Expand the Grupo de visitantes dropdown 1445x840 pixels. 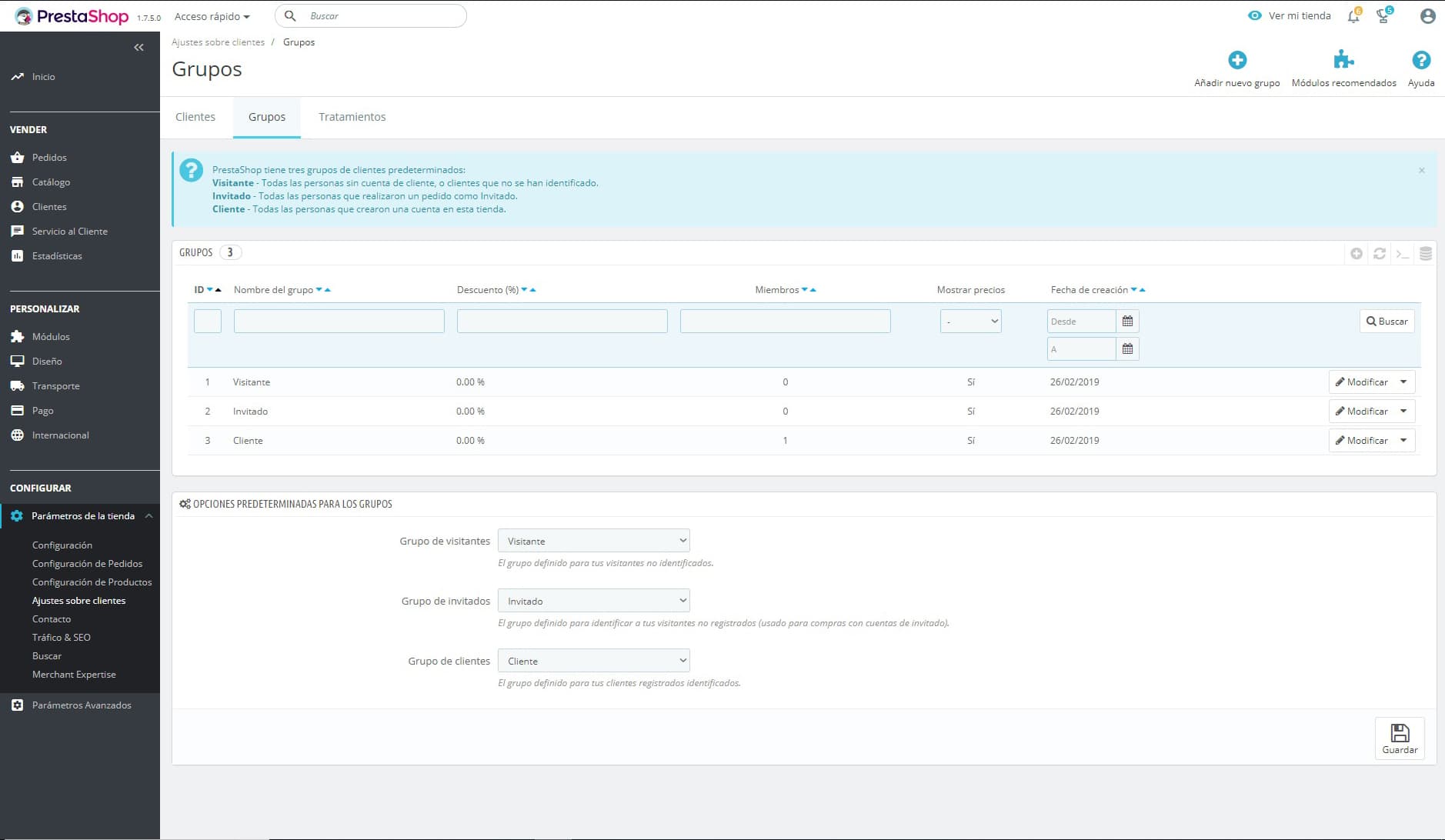(593, 541)
